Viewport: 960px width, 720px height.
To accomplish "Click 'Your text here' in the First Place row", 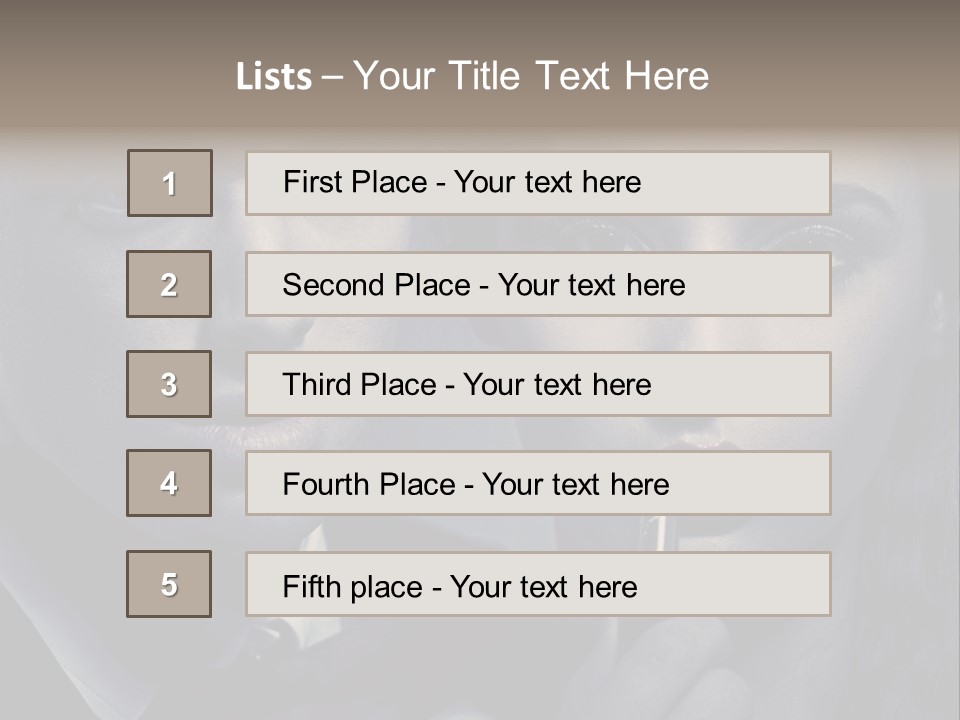I will [547, 182].
